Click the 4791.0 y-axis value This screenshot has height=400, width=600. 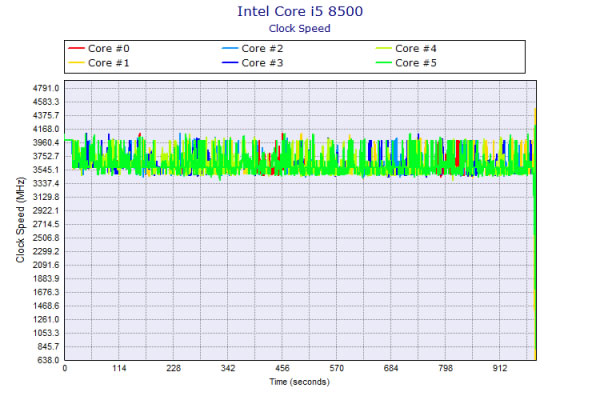coord(46,88)
